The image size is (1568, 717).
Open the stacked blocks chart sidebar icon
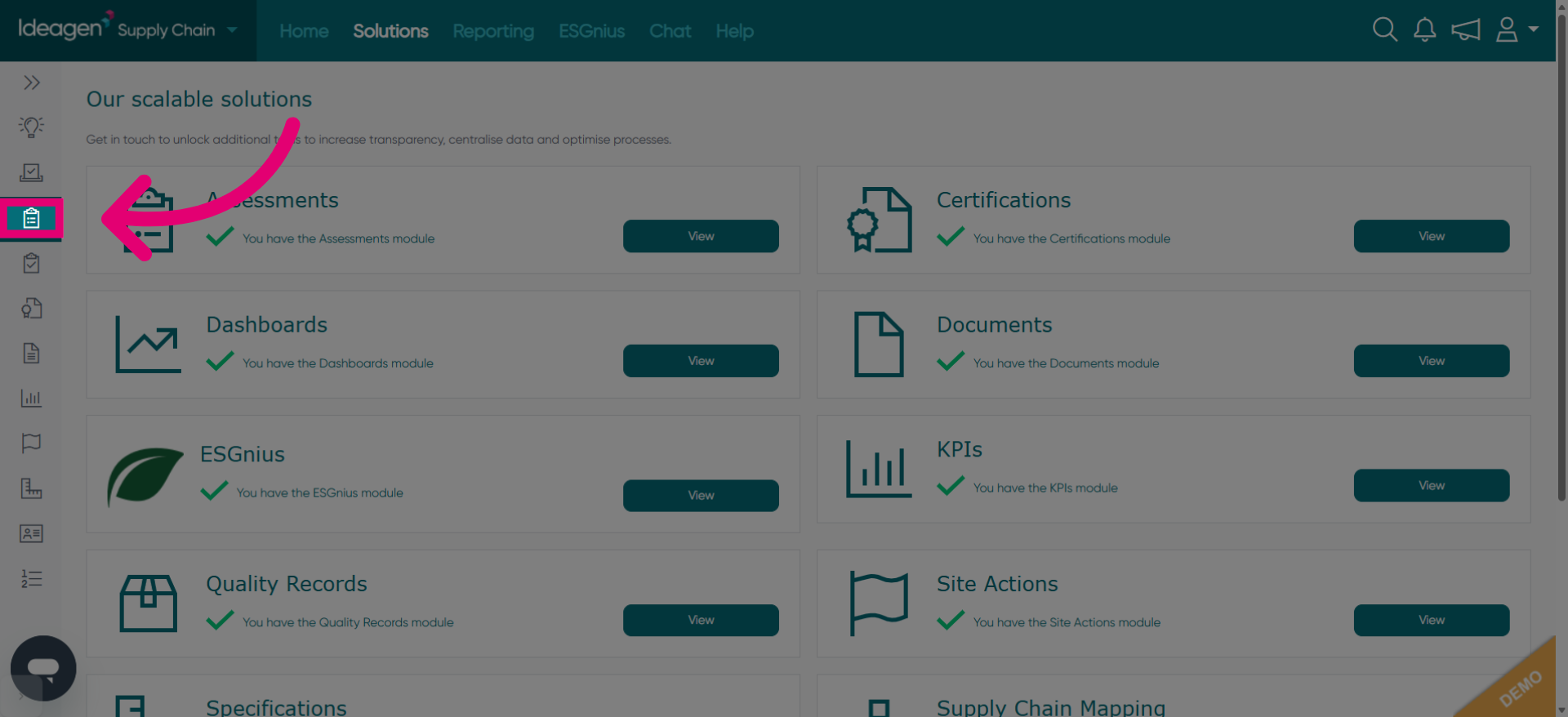coord(31,488)
